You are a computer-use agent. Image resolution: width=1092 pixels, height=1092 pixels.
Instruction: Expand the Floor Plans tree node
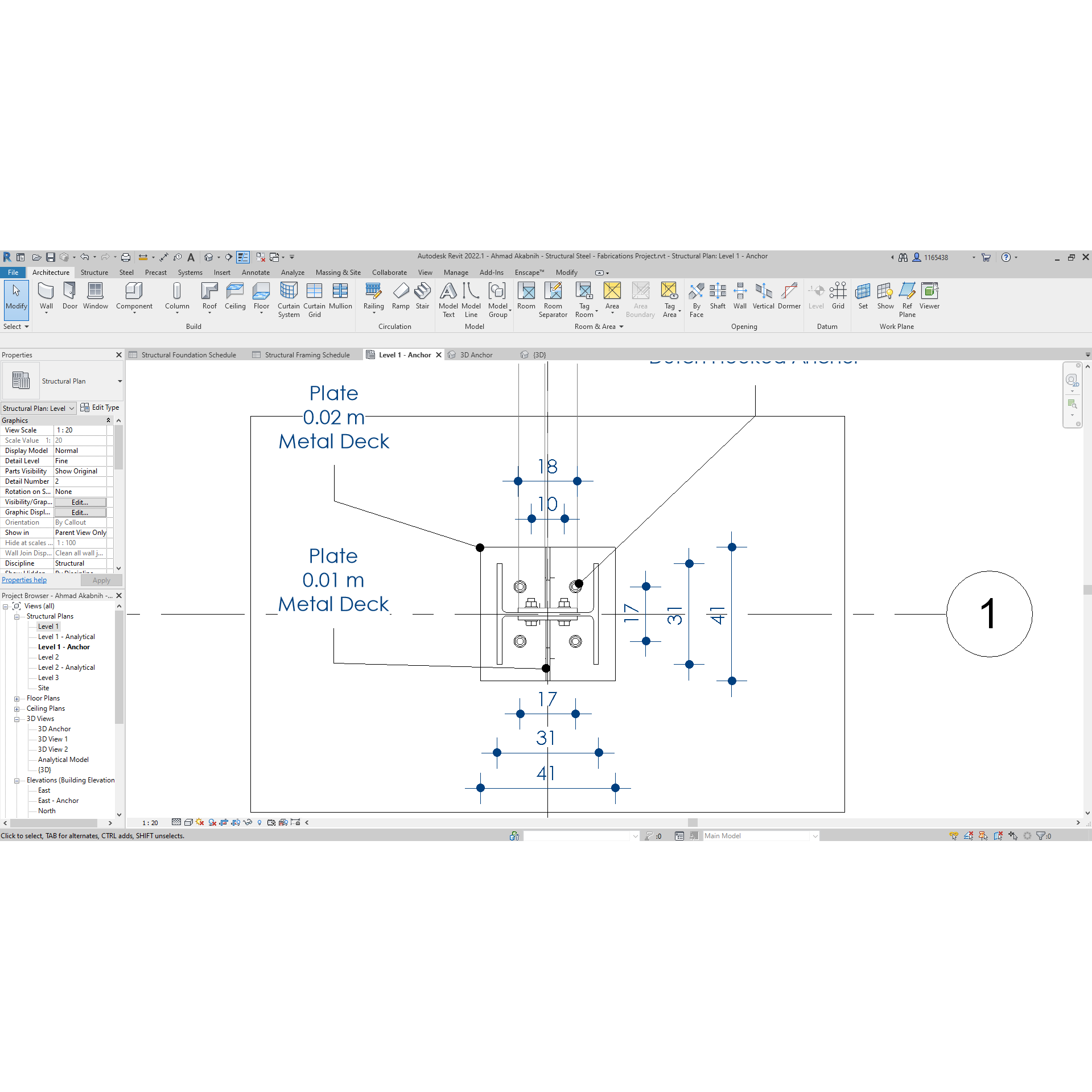(17, 699)
